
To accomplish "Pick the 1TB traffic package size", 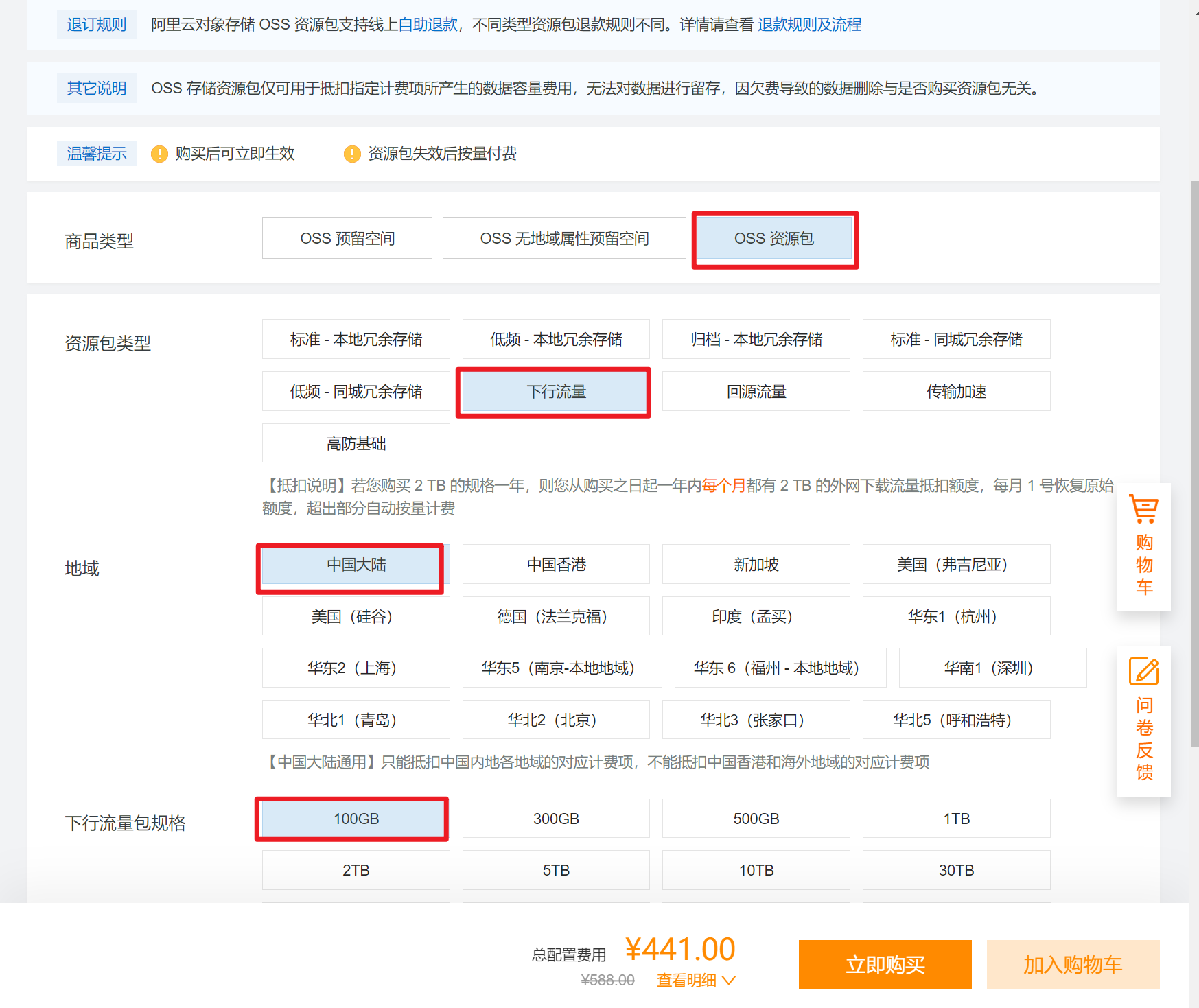I will [957, 819].
